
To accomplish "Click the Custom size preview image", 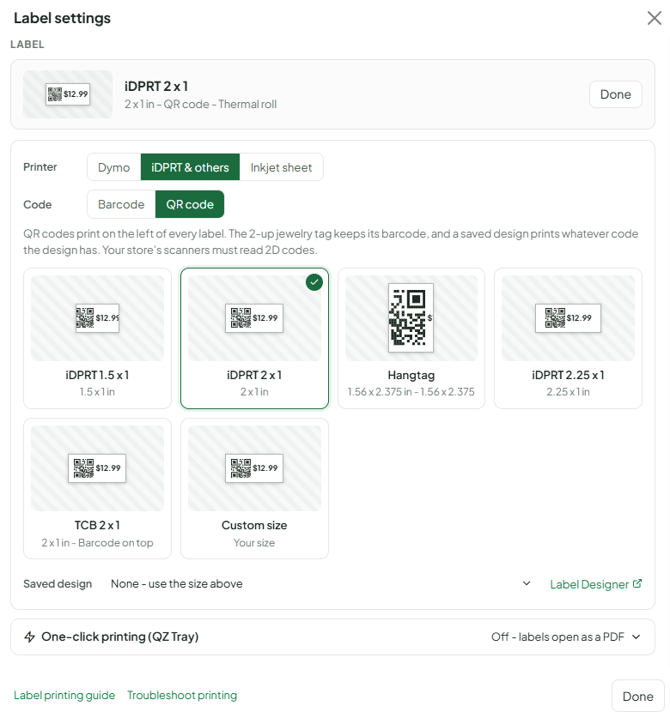I will [x=254, y=468].
